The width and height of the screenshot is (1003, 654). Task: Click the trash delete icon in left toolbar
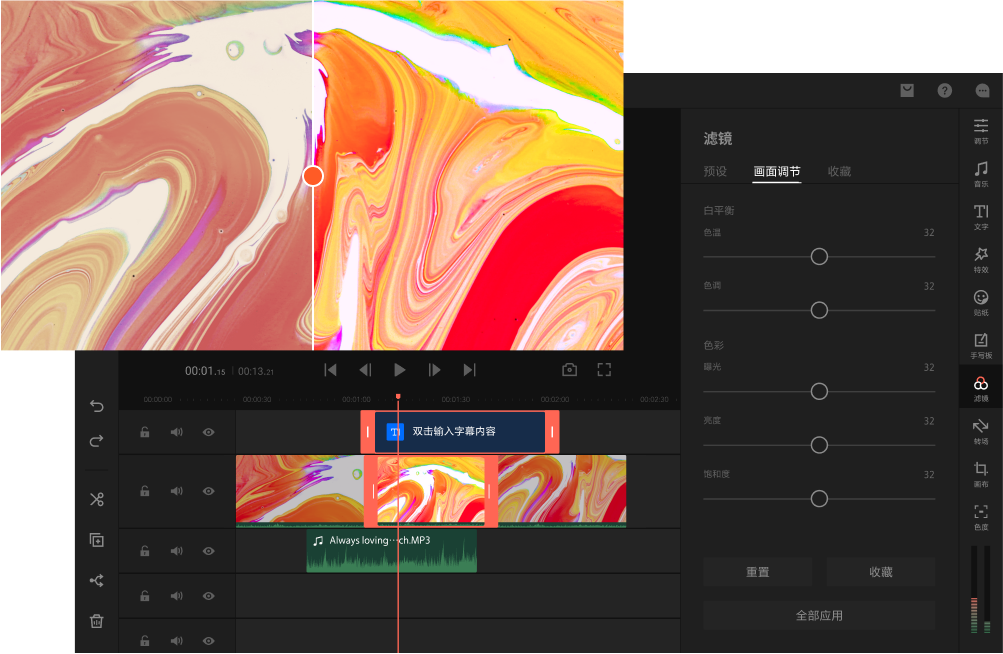(x=97, y=621)
